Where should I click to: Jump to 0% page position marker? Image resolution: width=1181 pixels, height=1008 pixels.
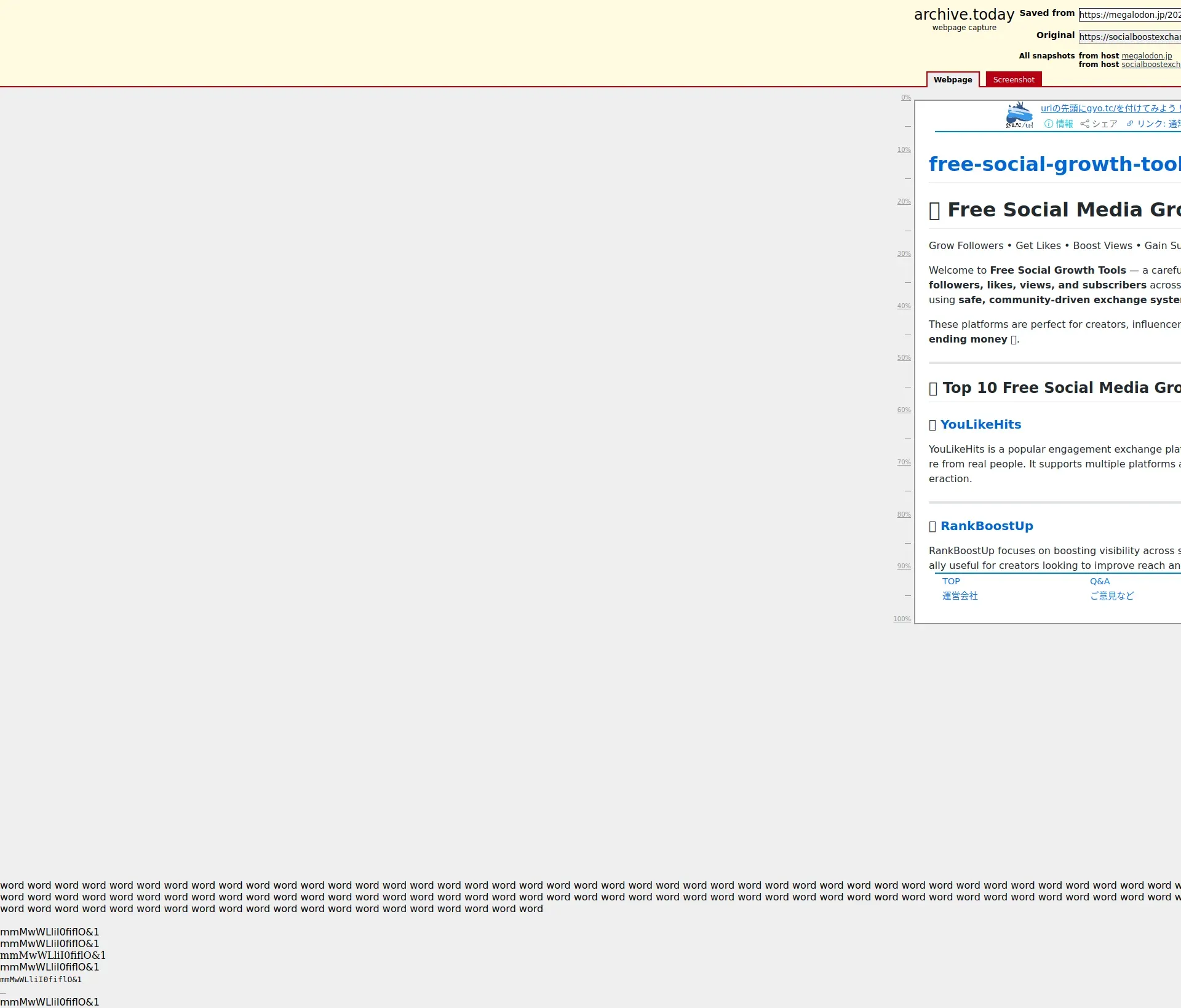905,98
